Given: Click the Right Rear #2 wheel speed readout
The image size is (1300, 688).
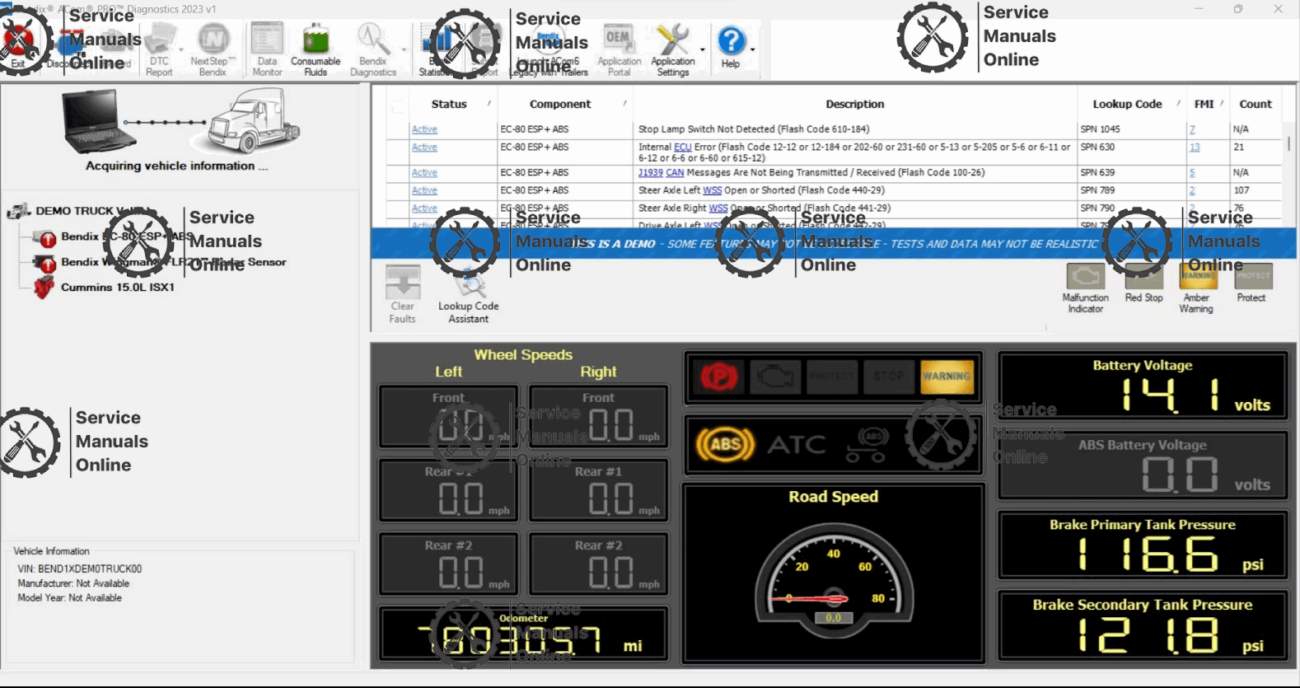Looking at the screenshot, I should click(x=599, y=564).
